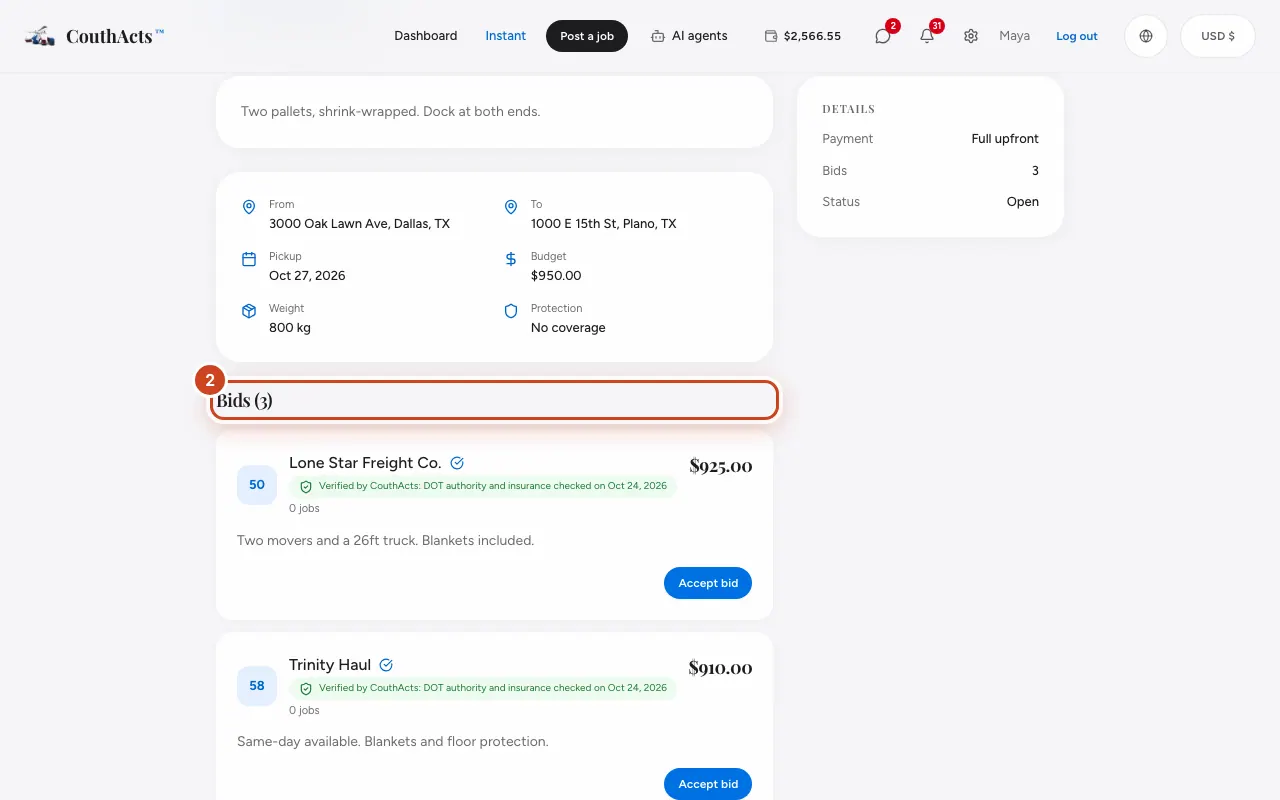Viewport: 1280px width, 800px height.
Task: Click the pickup date Oct 27, 2026
Action: point(307,276)
